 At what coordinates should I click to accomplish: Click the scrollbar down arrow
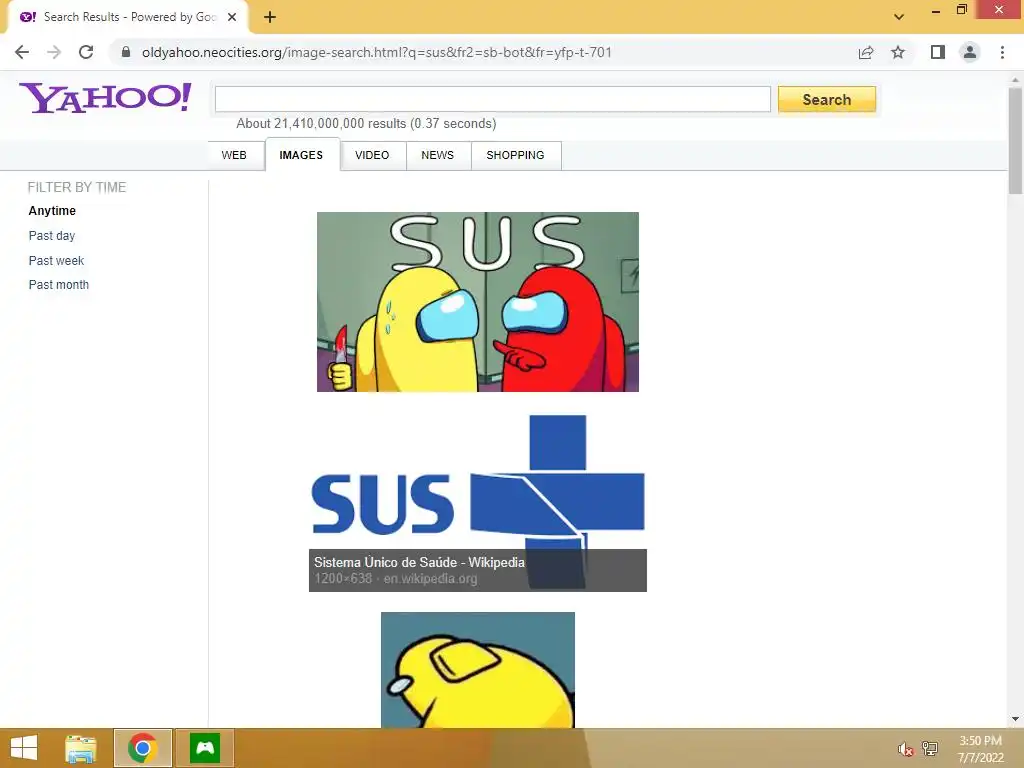pyautogui.click(x=1015, y=720)
